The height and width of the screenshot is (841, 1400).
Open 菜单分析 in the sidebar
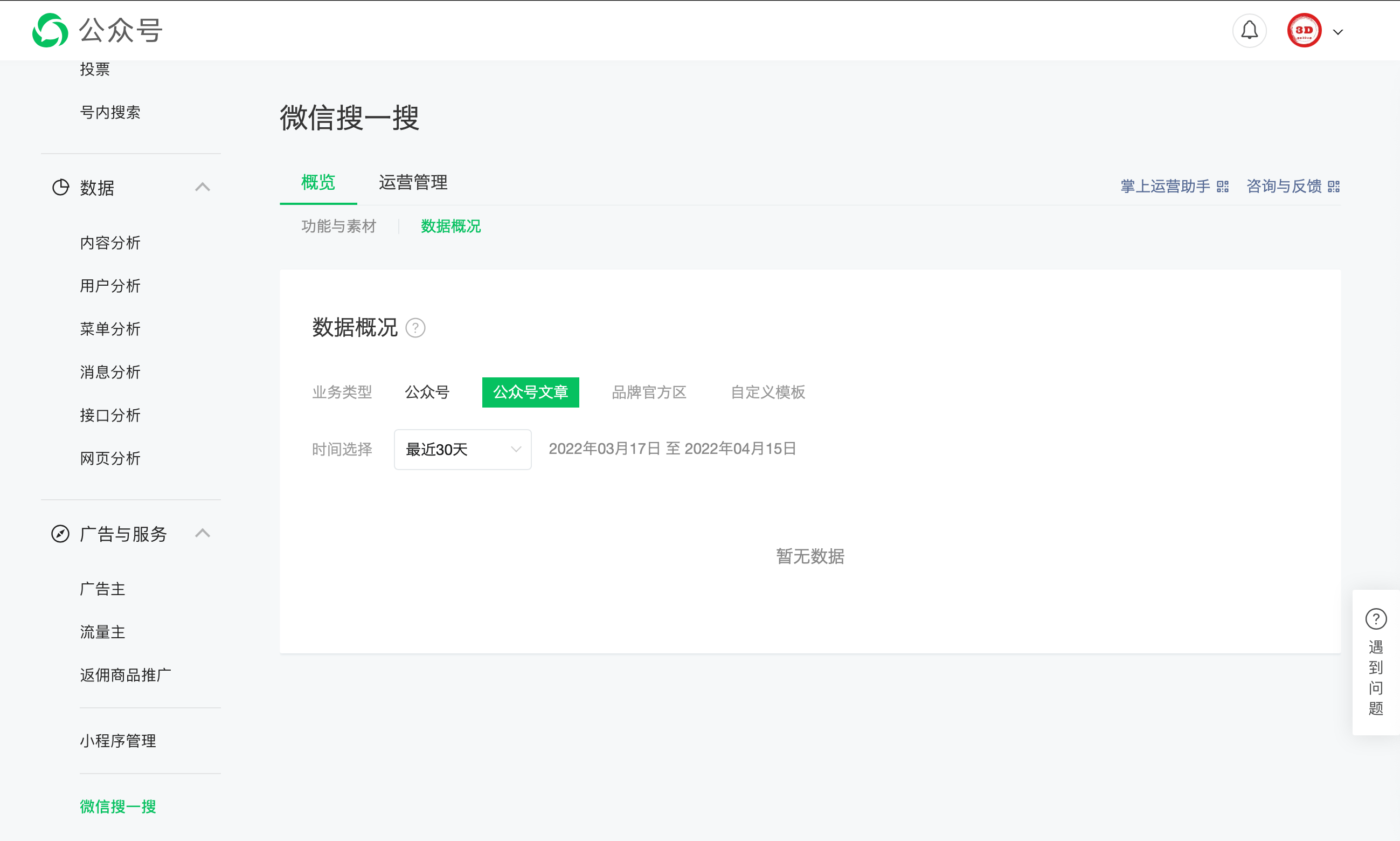(110, 329)
